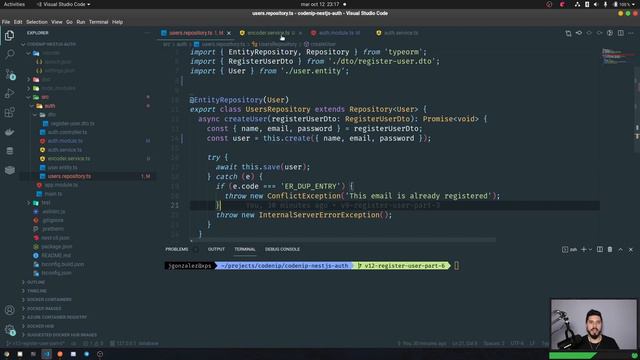Open the File menu
The height and width of the screenshot is (360, 640).
(6, 22)
